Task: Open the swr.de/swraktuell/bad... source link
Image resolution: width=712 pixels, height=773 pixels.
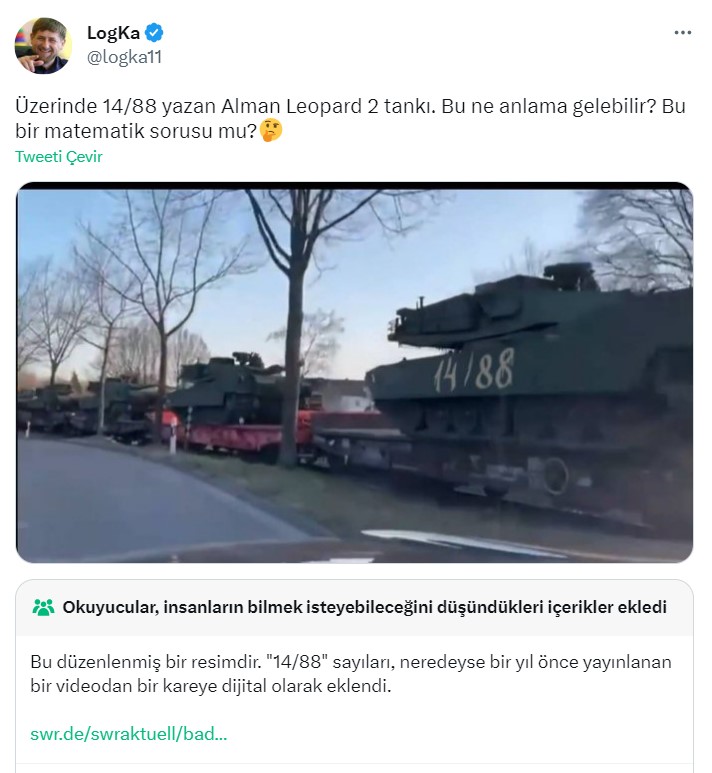Action: pyautogui.click(x=129, y=734)
